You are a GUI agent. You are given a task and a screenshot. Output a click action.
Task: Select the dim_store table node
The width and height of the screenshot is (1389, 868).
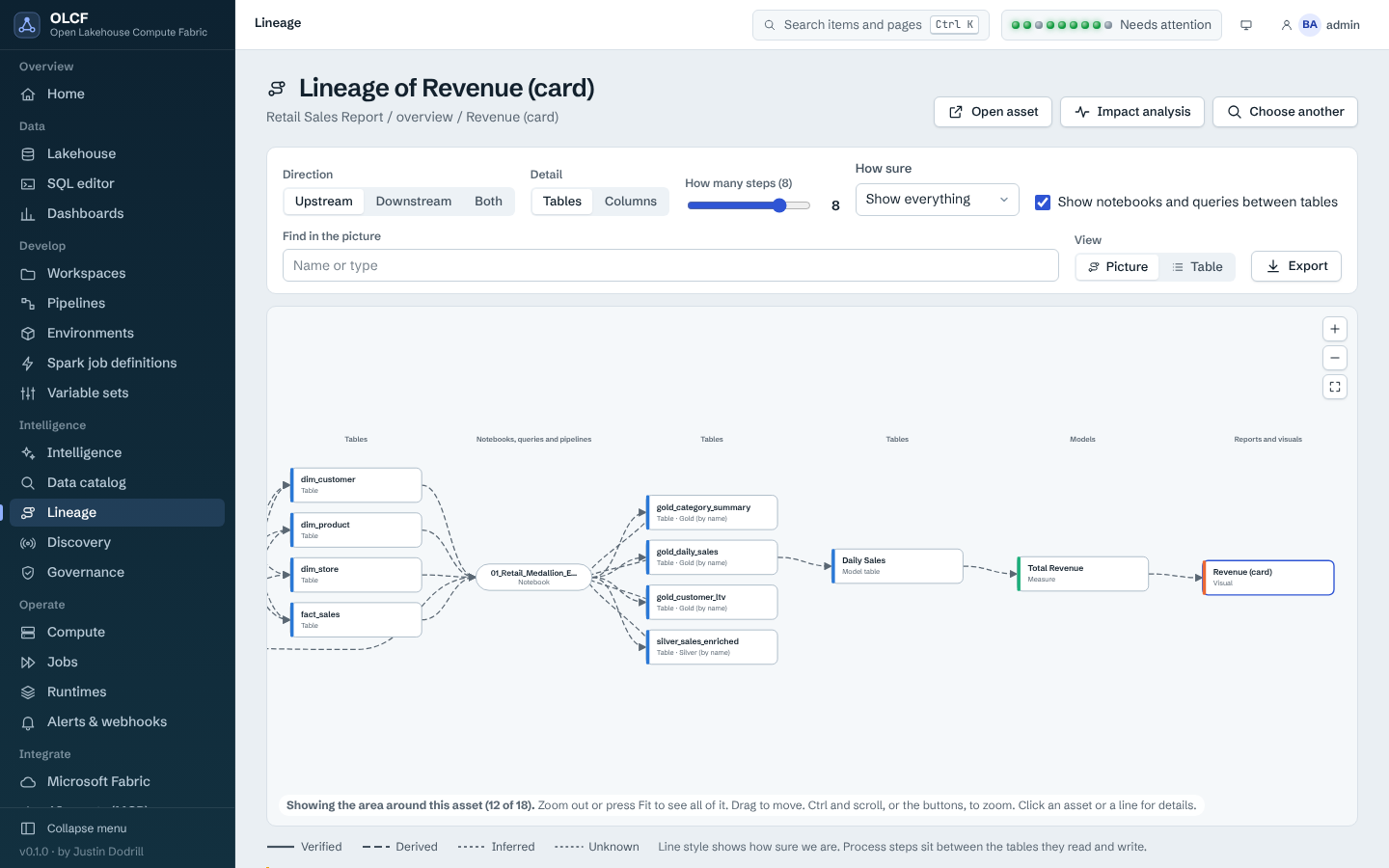pyautogui.click(x=356, y=575)
